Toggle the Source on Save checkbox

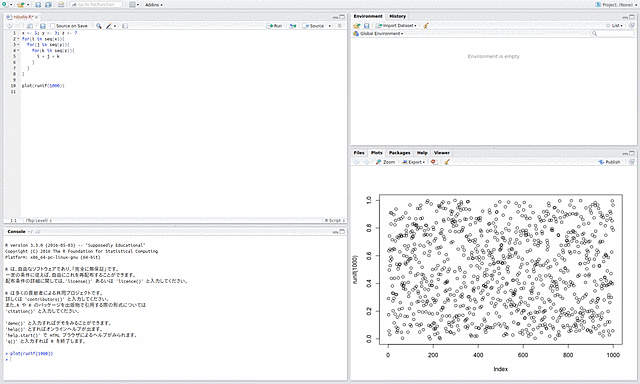(x=53, y=26)
